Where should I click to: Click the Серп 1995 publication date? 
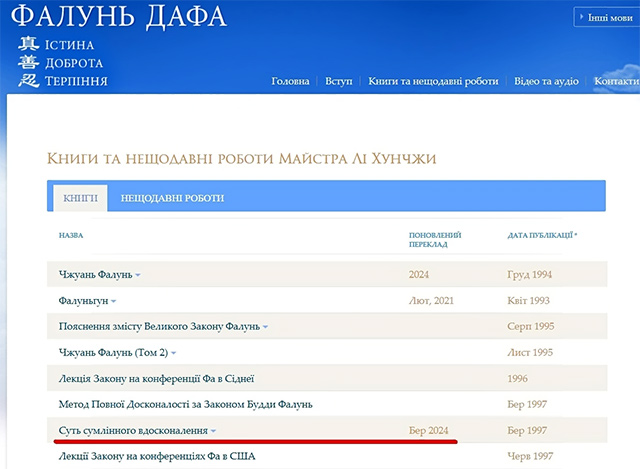(531, 327)
